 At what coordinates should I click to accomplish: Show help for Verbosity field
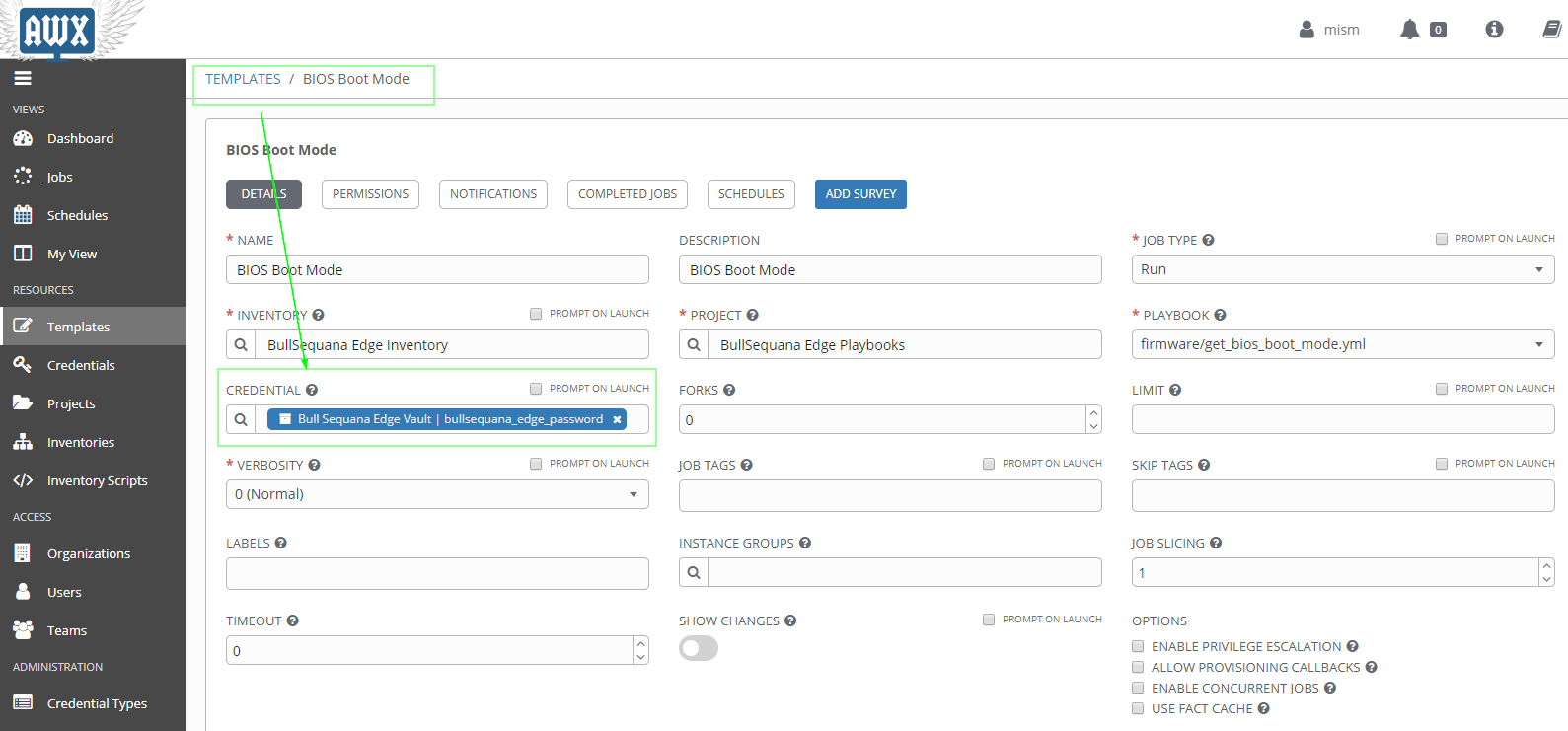(314, 465)
